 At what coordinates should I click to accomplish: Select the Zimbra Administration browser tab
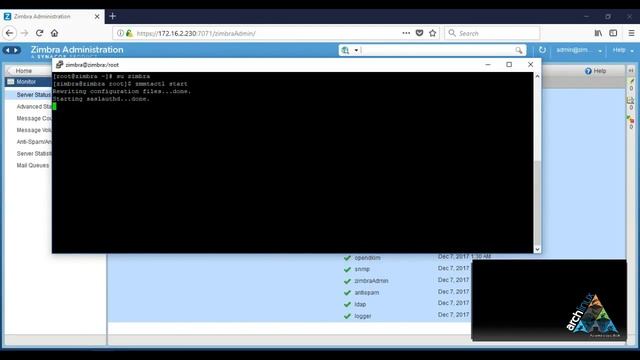52,16
